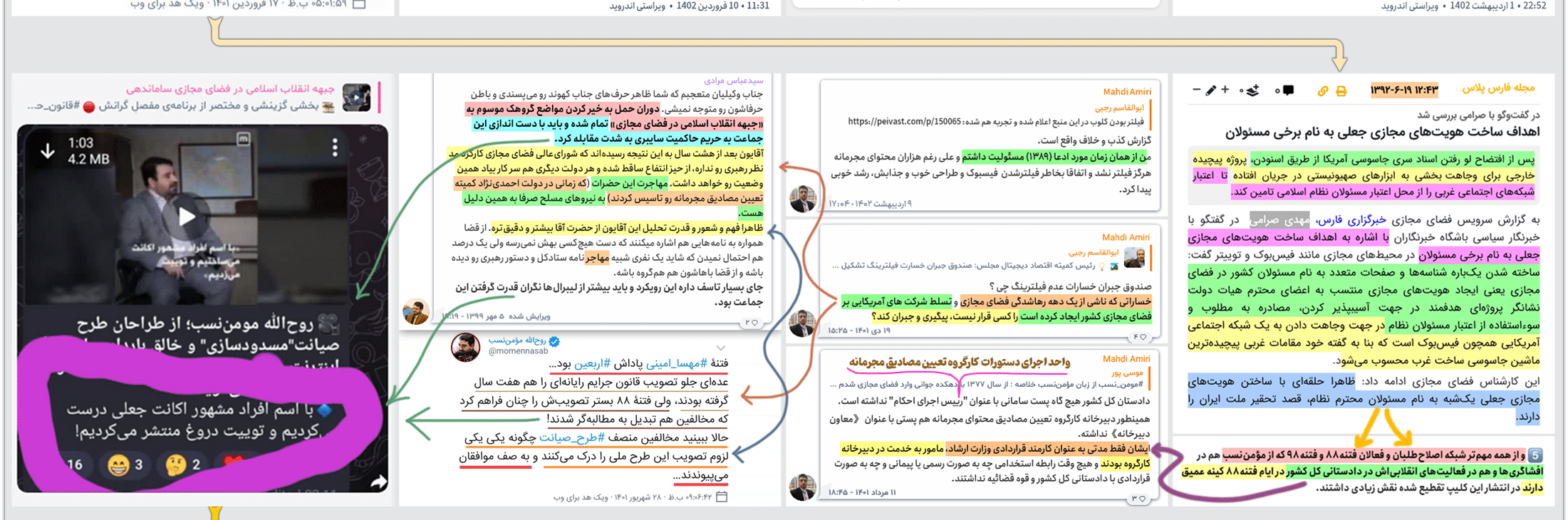Click the plus icon next to the pencil

(x=1225, y=90)
